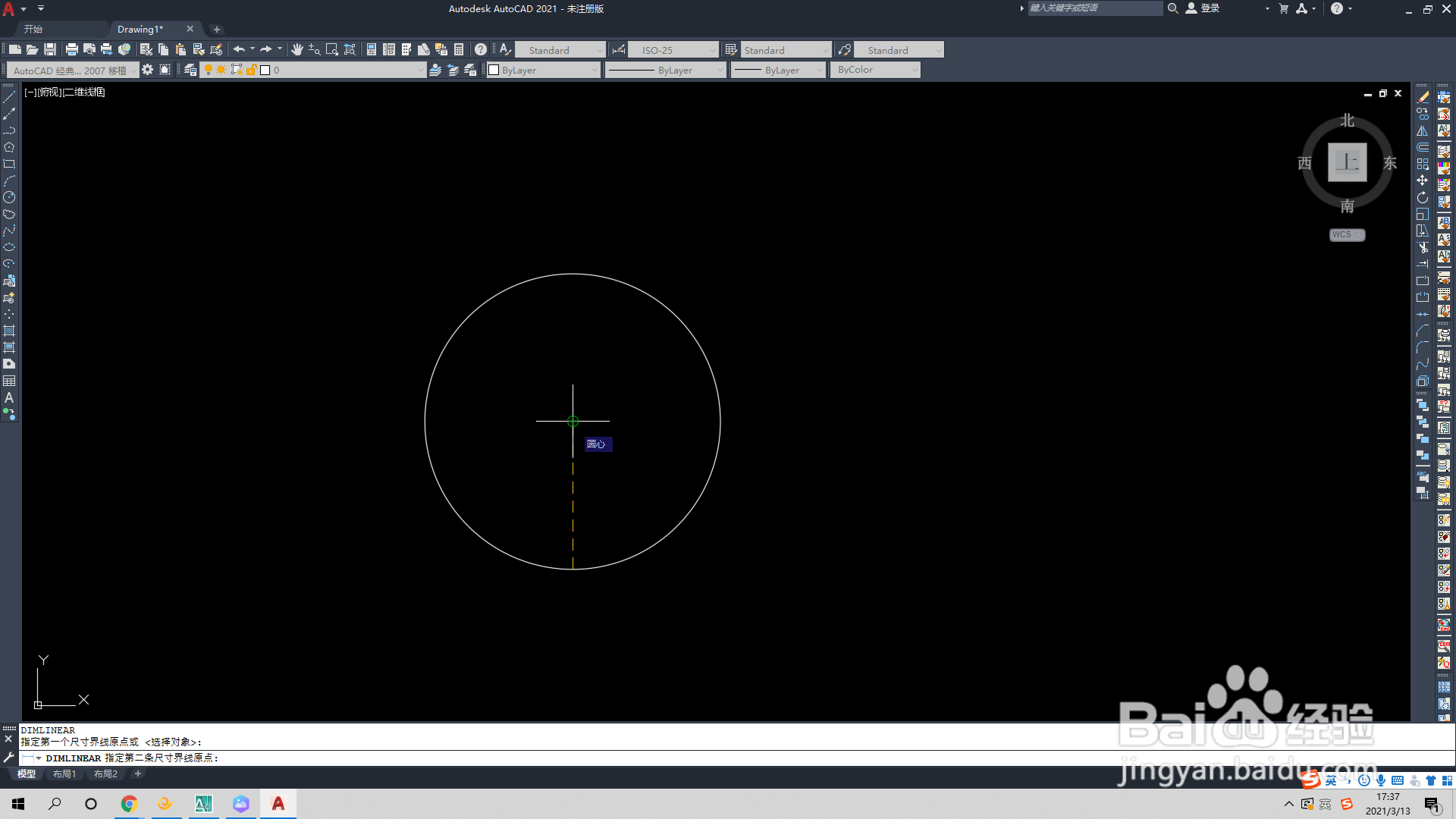Open the Windows Start menu
1456x819 pixels.
(18, 804)
